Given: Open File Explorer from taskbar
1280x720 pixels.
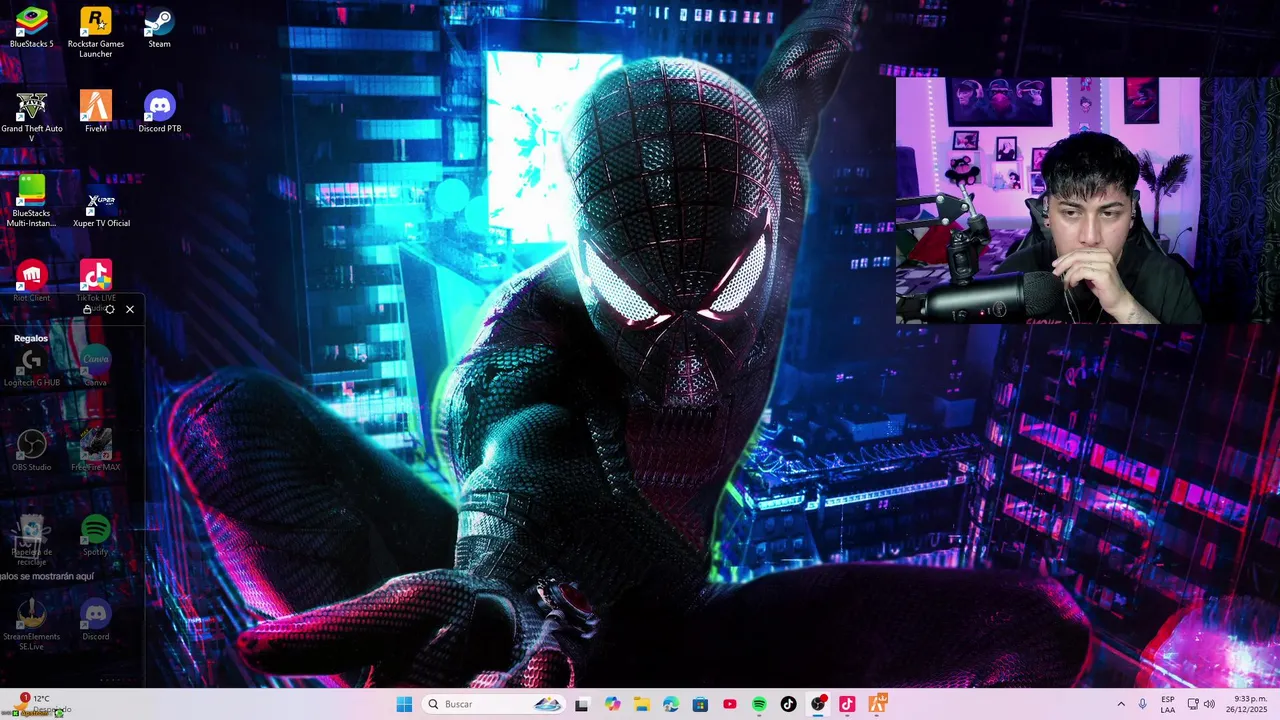Looking at the screenshot, I should (x=641, y=704).
